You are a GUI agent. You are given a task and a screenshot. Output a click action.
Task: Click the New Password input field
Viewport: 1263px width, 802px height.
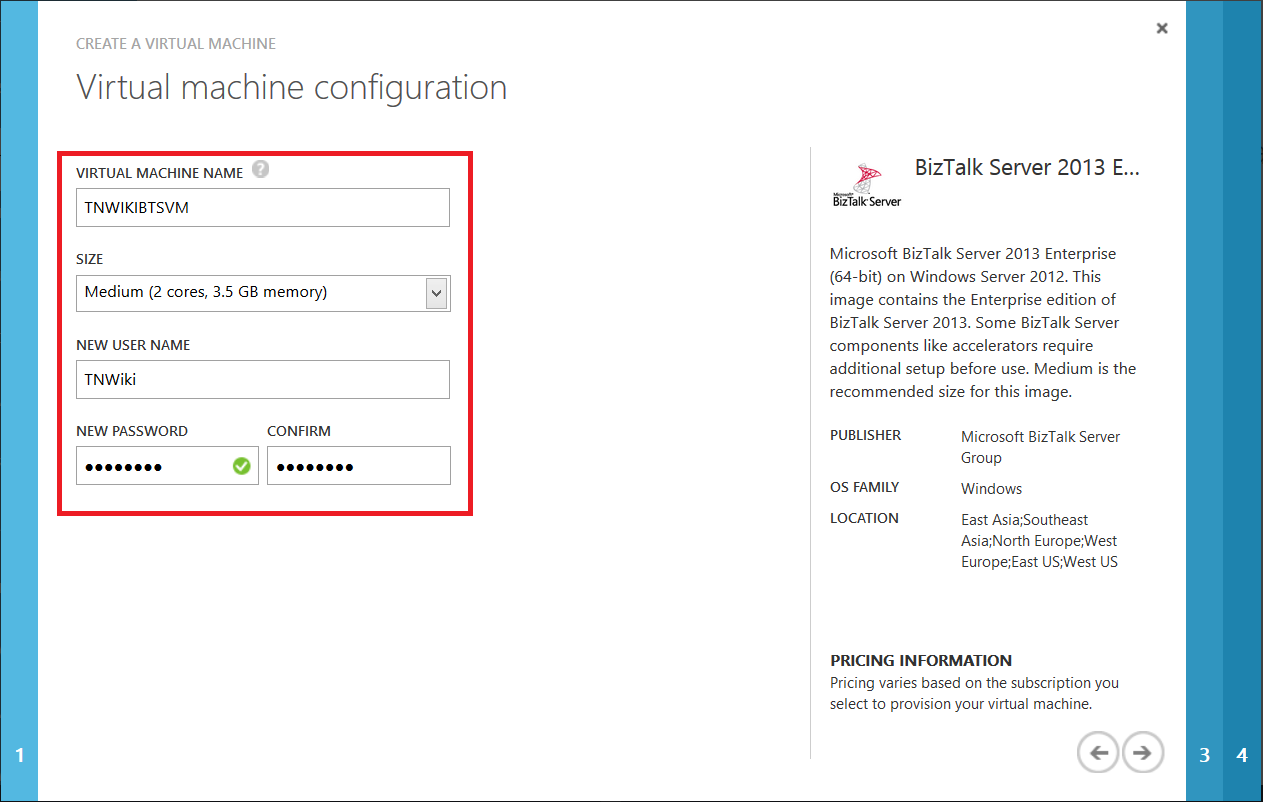167,466
